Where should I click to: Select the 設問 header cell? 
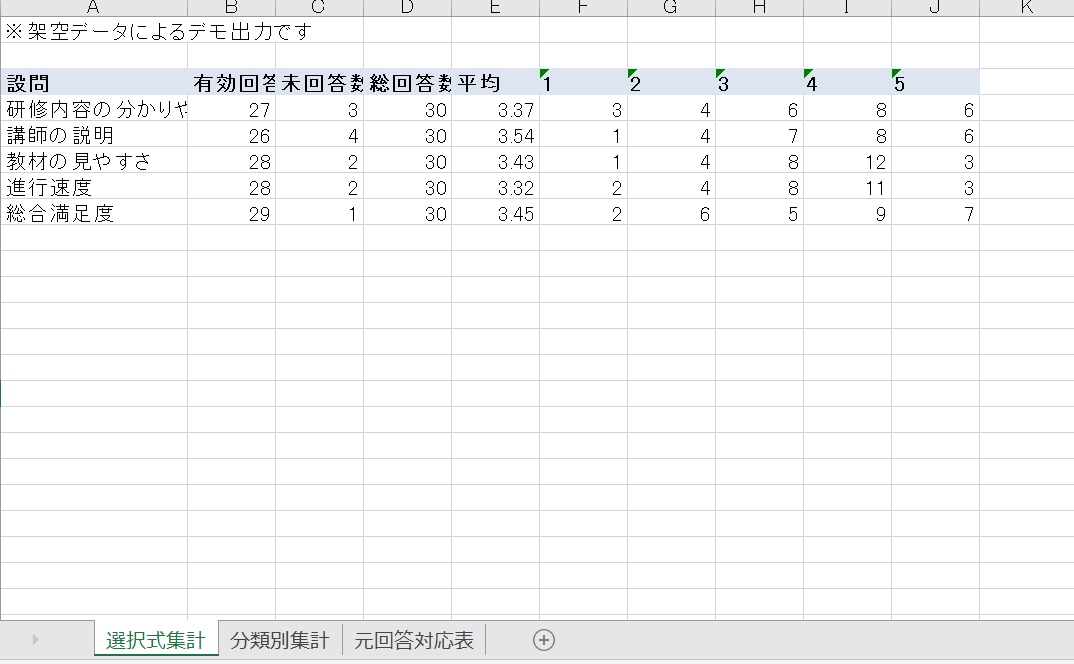pyautogui.click(x=95, y=82)
